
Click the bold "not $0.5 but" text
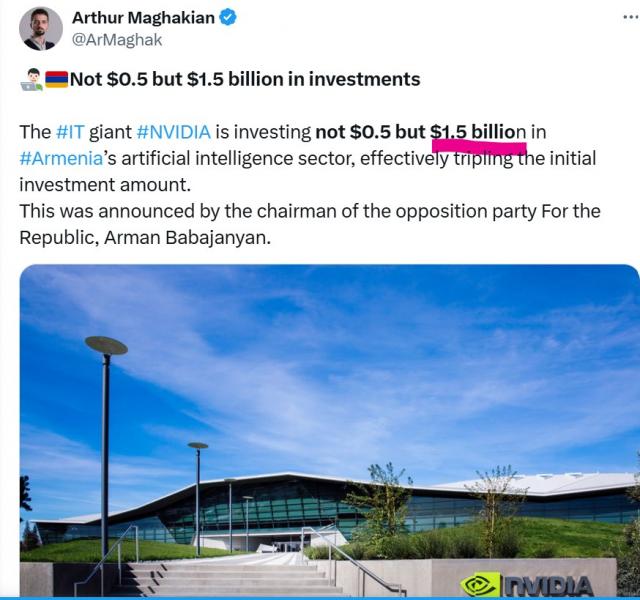[x=370, y=133]
